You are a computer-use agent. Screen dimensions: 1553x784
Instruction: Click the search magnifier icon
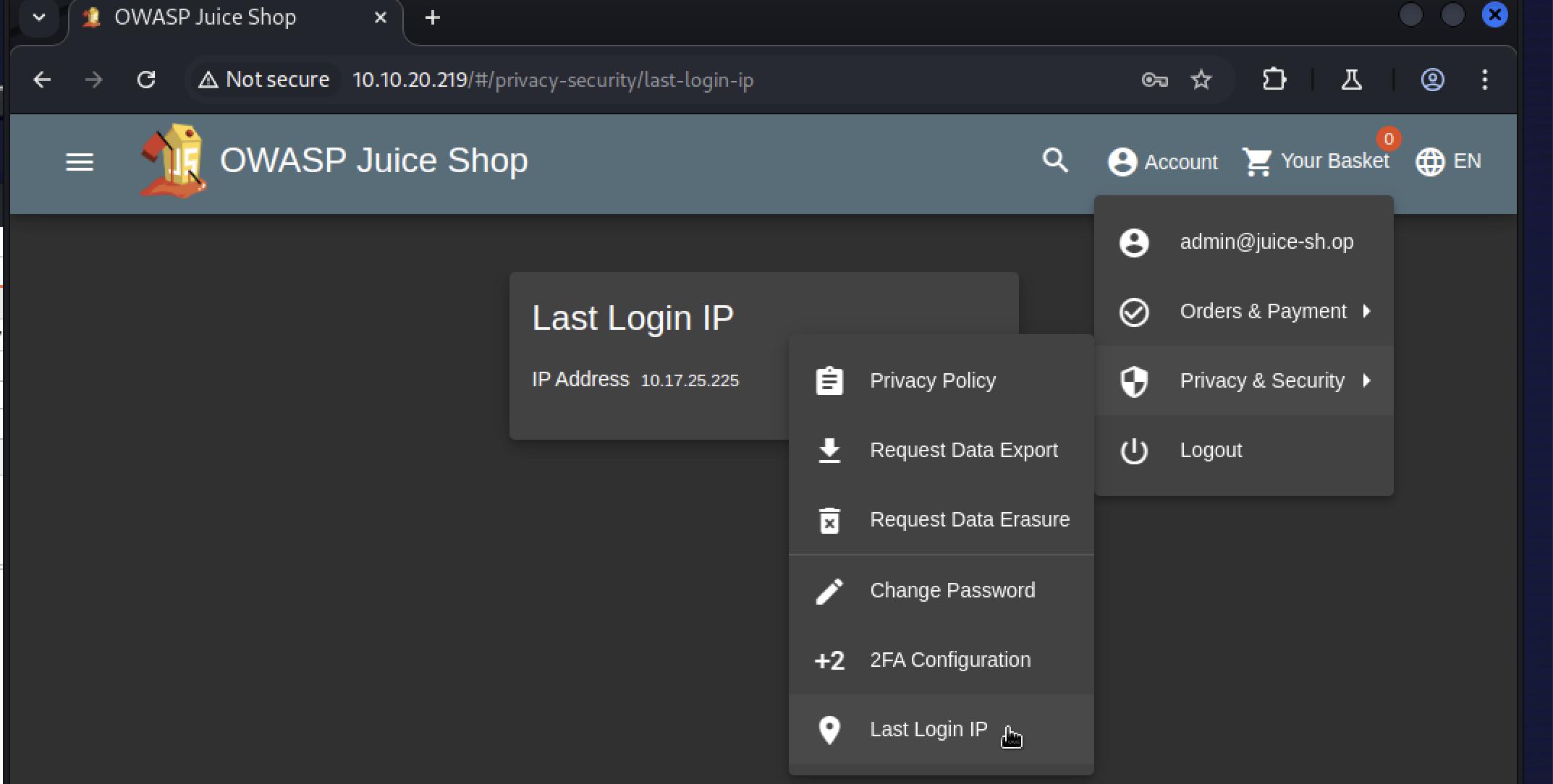click(1055, 161)
